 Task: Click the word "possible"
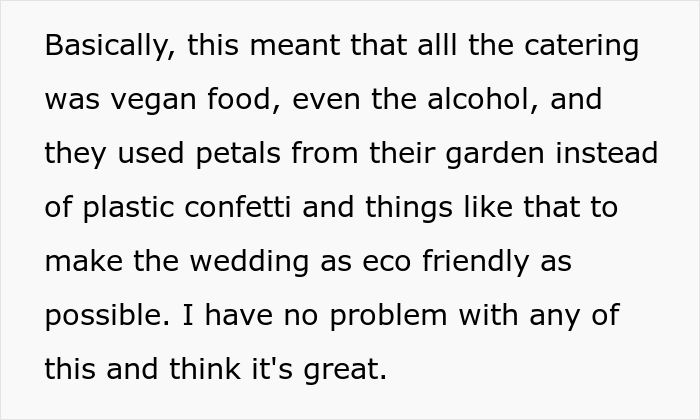coord(101,316)
